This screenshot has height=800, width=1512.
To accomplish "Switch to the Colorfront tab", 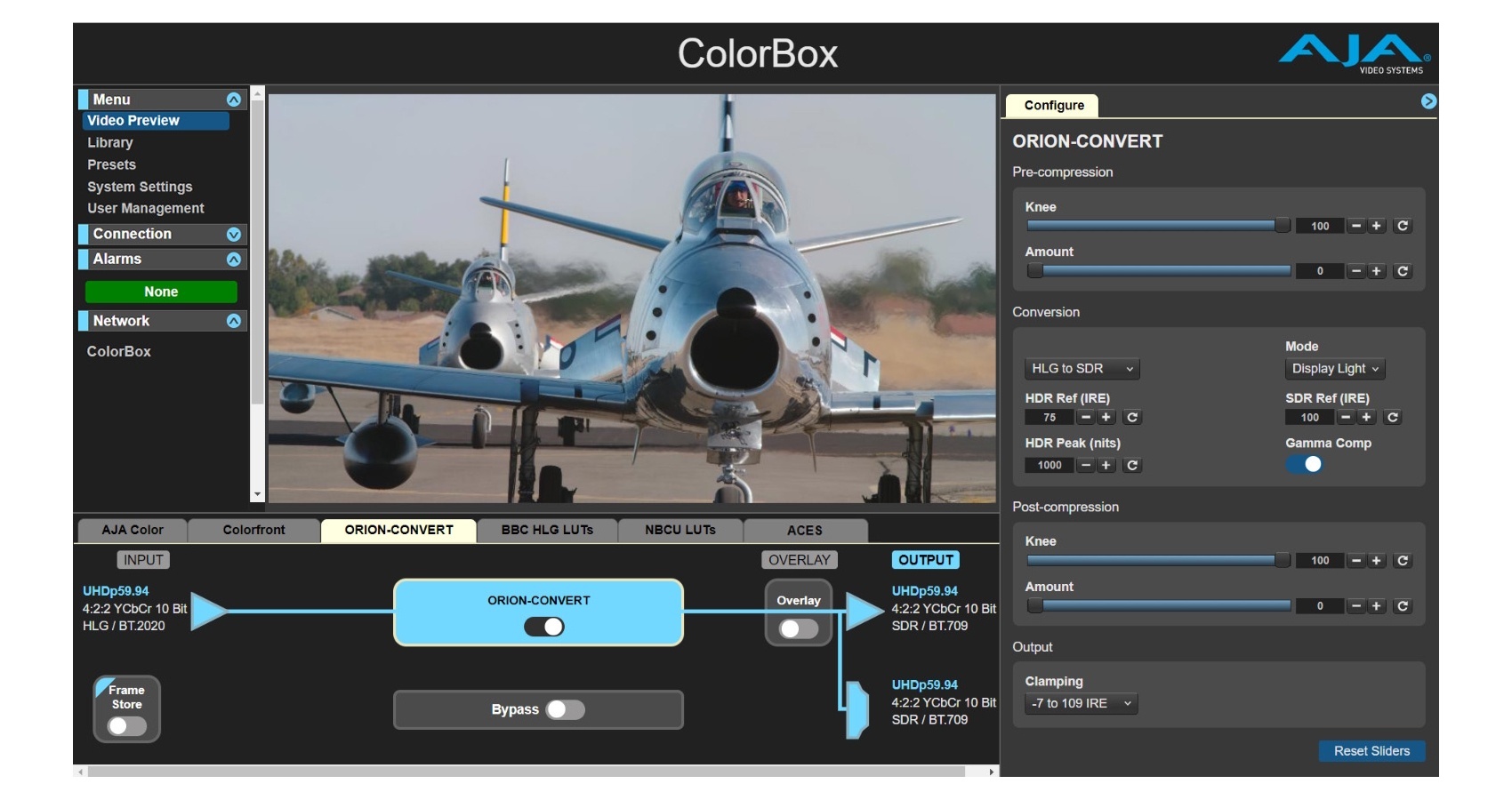I will point(254,530).
